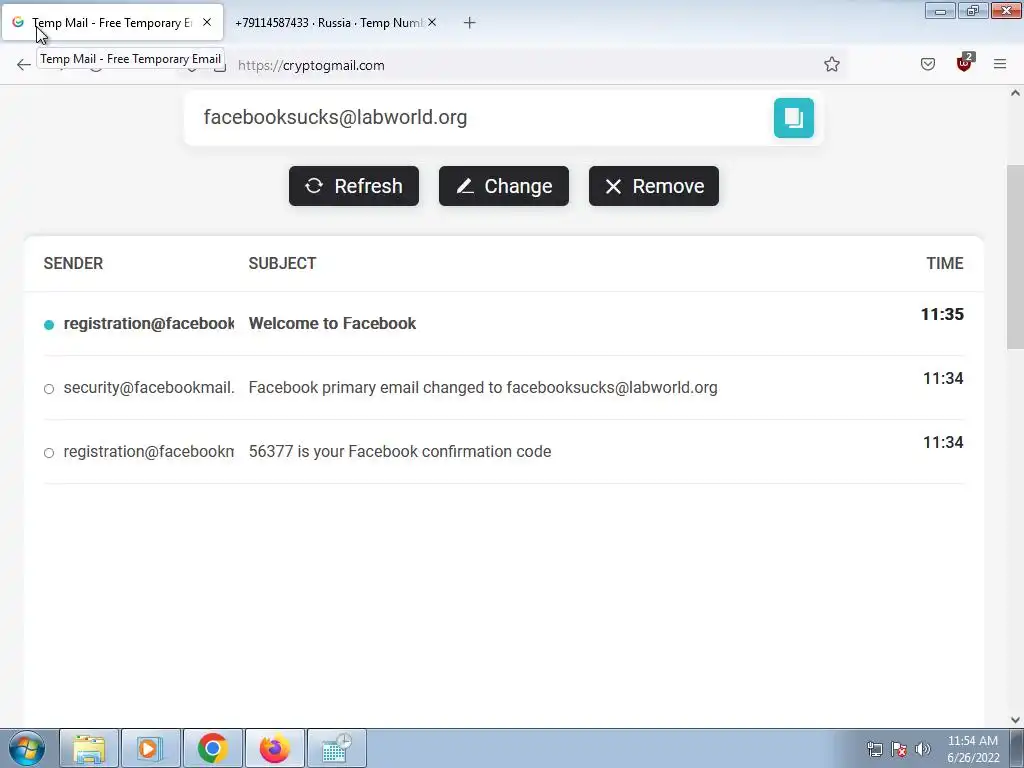This screenshot has height=768, width=1024.
Task: Close the Temp Mail tab
Action: [x=207, y=22]
